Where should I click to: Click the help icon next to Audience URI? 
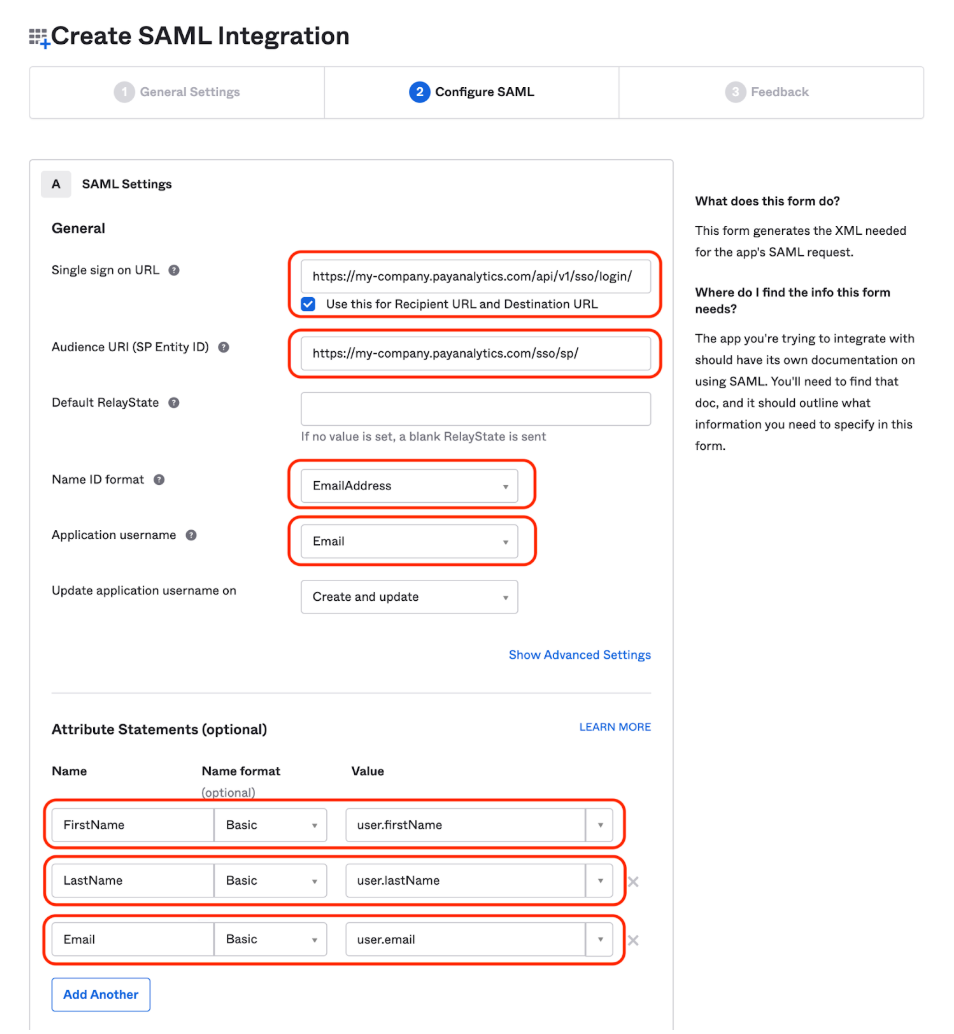(x=224, y=347)
